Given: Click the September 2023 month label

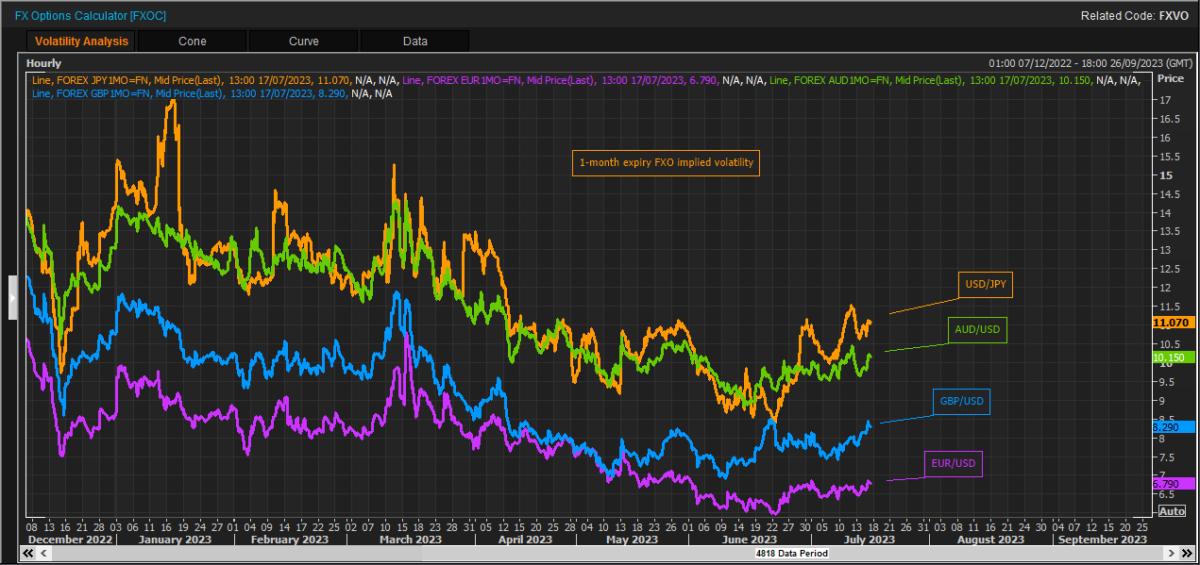Looking at the screenshot, I should click(1101, 539).
